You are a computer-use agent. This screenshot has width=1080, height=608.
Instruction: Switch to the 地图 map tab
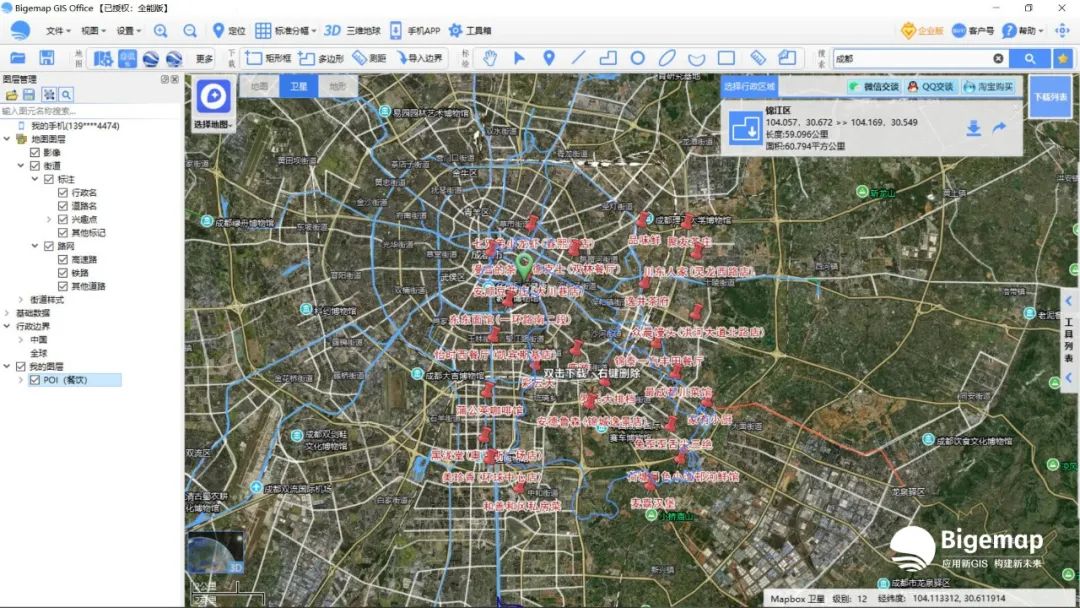(259, 86)
